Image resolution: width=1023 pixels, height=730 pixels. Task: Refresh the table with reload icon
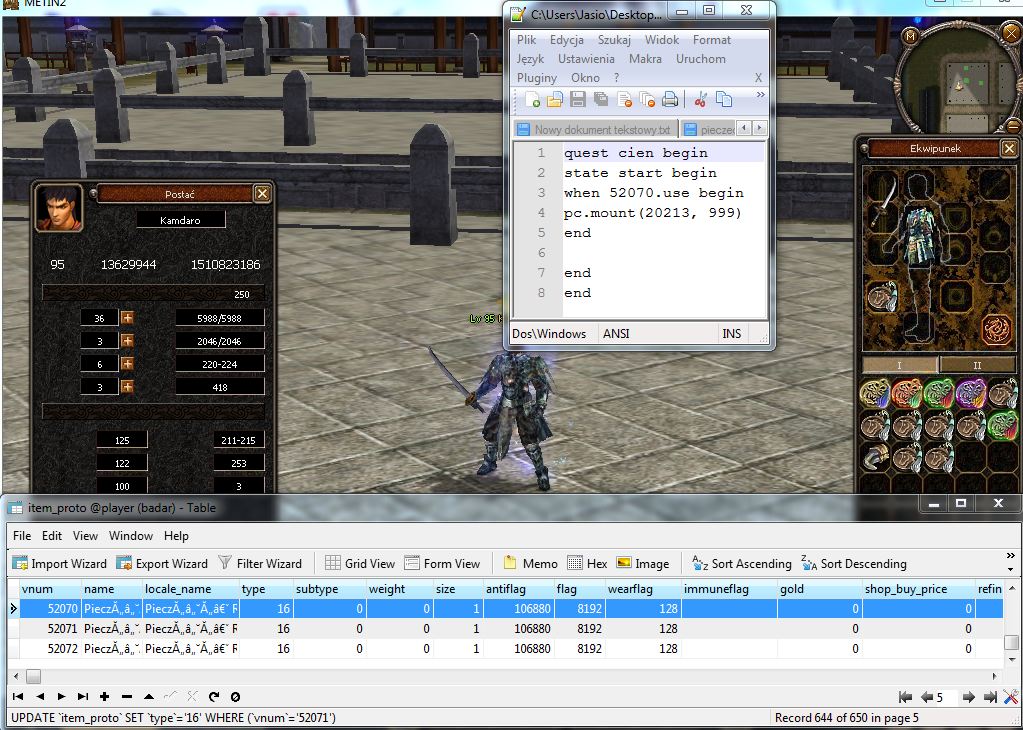point(213,696)
